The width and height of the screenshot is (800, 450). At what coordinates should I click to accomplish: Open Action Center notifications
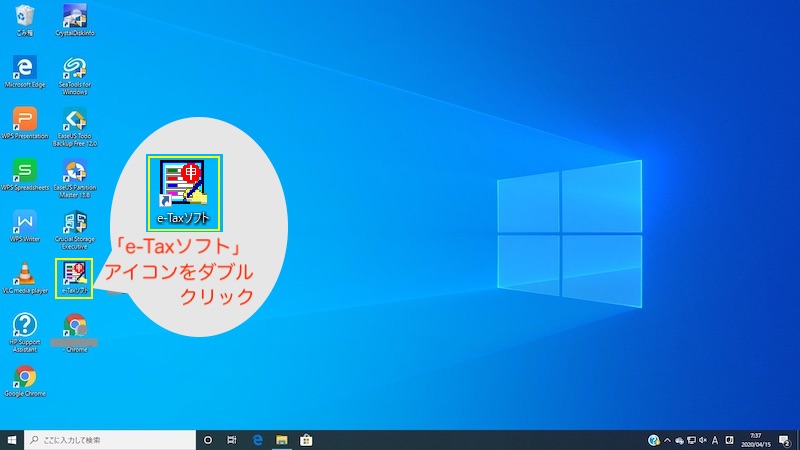785,440
